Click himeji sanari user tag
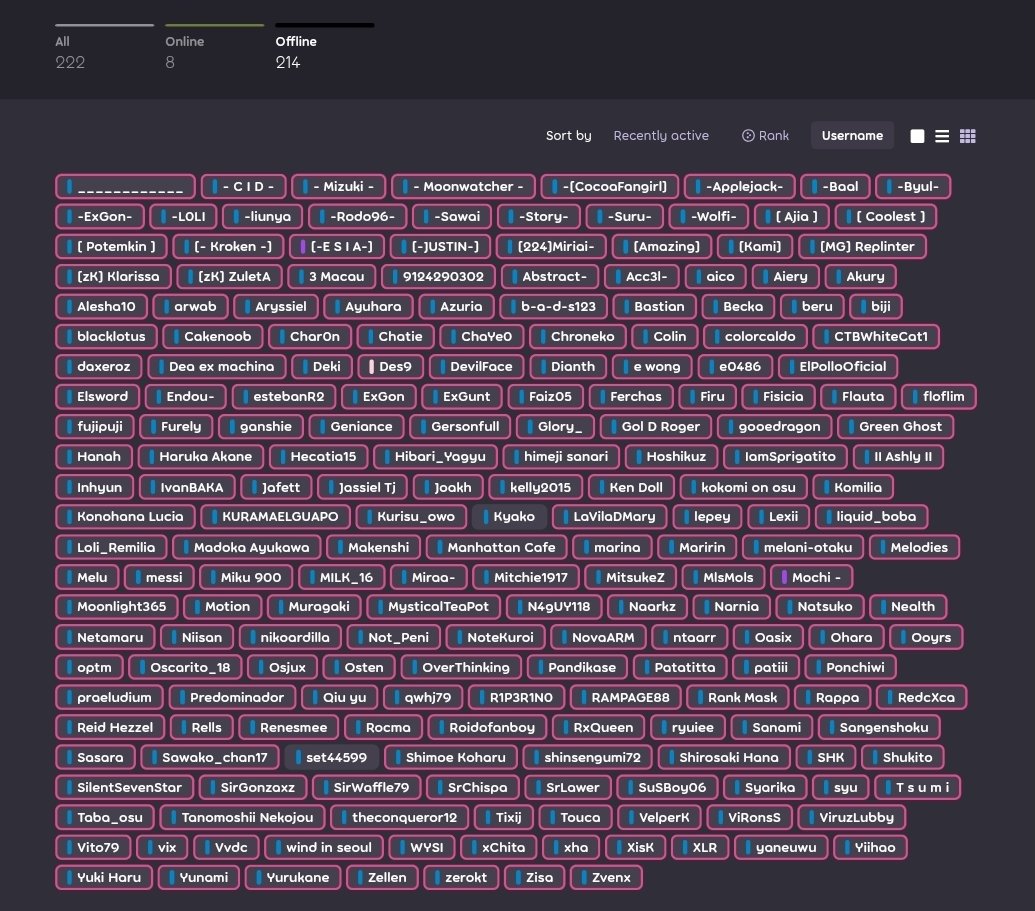Viewport: 1035px width, 911px height. [x=561, y=457]
